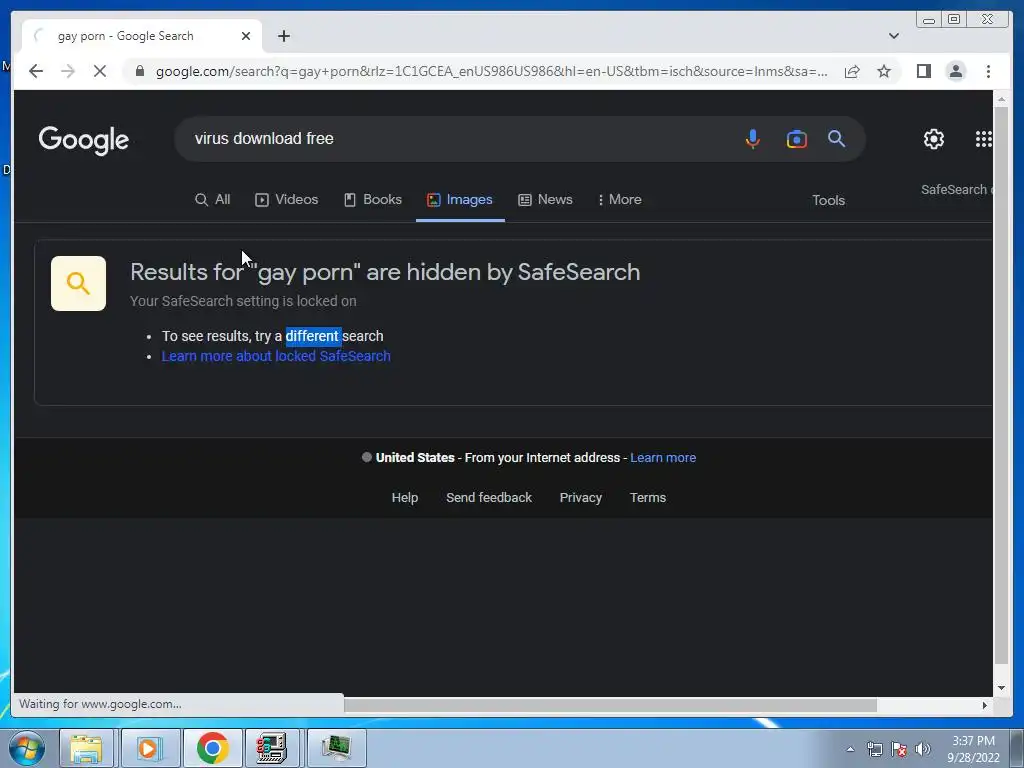This screenshot has width=1024, height=768.
Task: Start voice search with microphone
Action: 752,138
